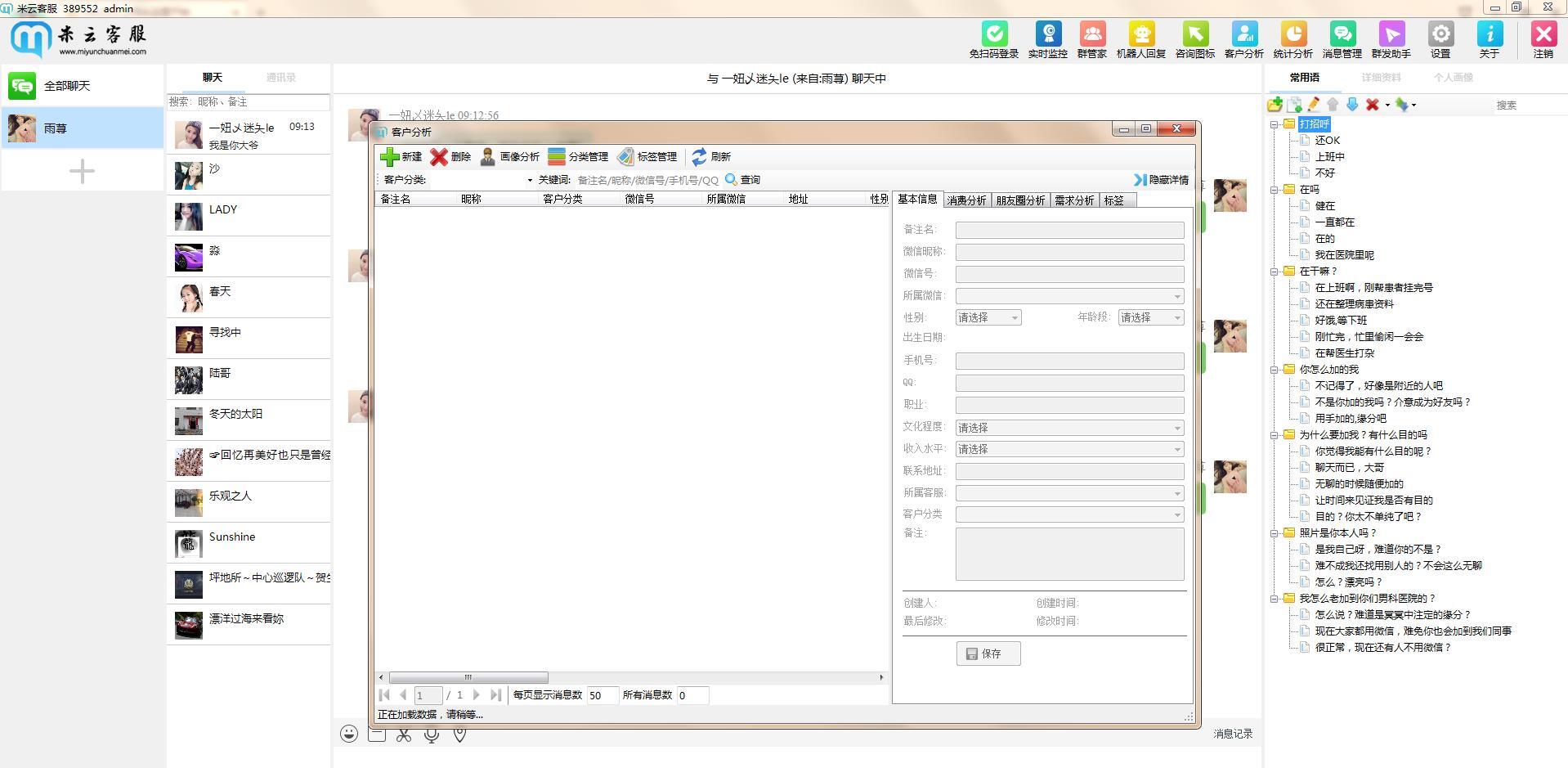This screenshot has width=1568, height=768.
Task: Toggle 隐藏详情 to hide details panel
Action: point(1161,180)
